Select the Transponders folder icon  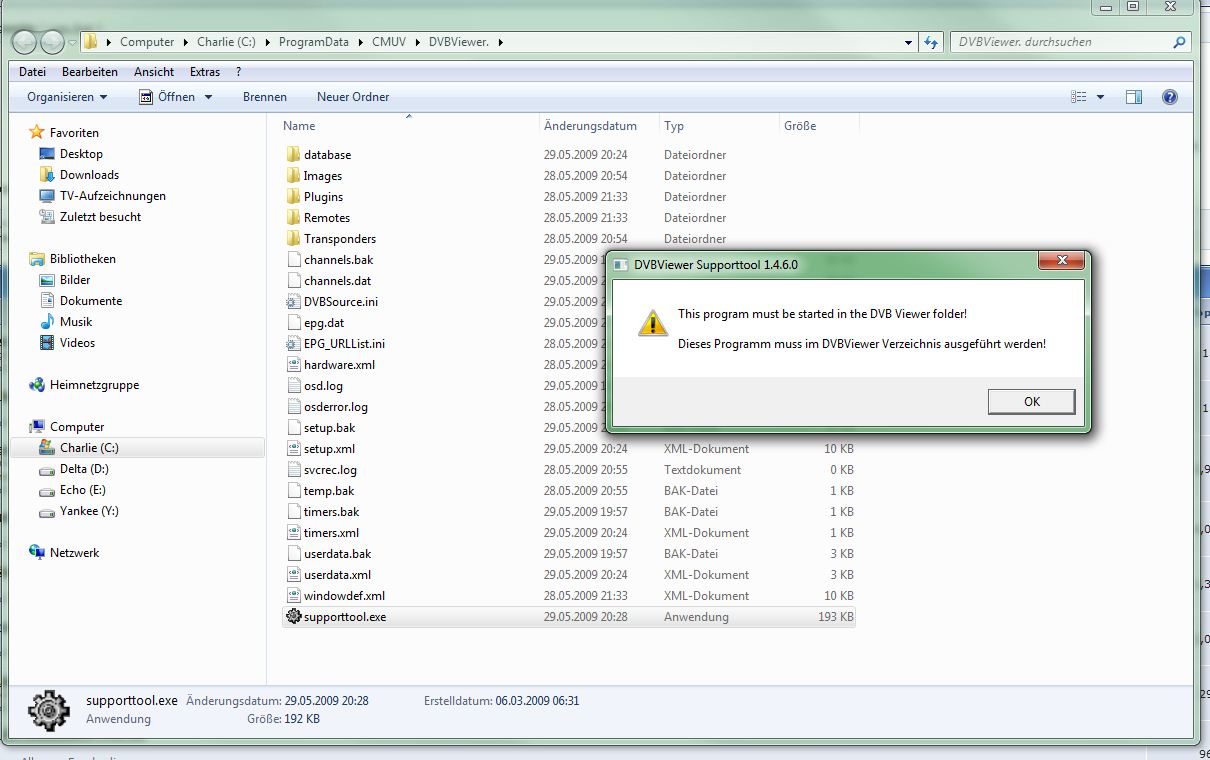293,239
